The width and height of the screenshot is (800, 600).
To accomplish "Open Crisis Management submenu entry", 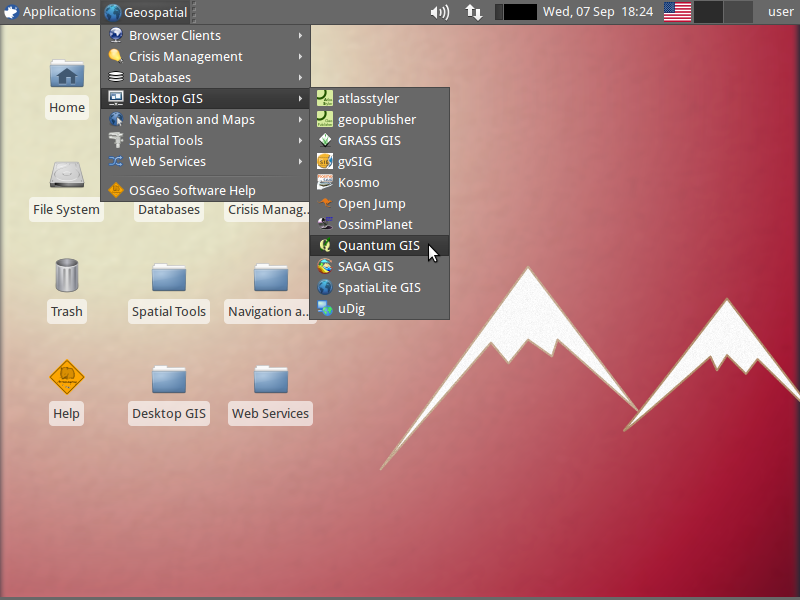I will coord(206,56).
